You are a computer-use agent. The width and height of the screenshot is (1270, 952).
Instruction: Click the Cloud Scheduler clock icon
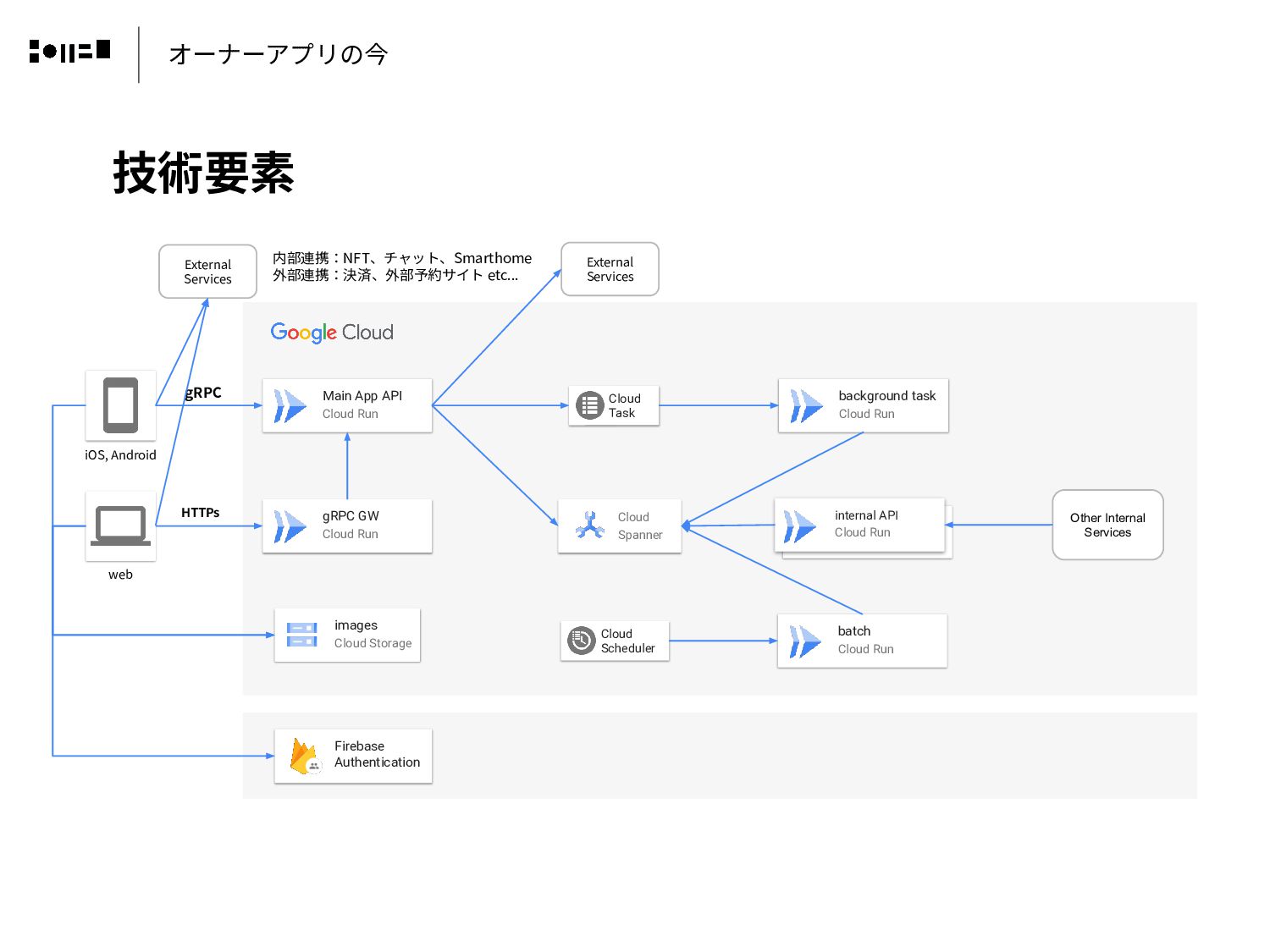tap(581, 641)
